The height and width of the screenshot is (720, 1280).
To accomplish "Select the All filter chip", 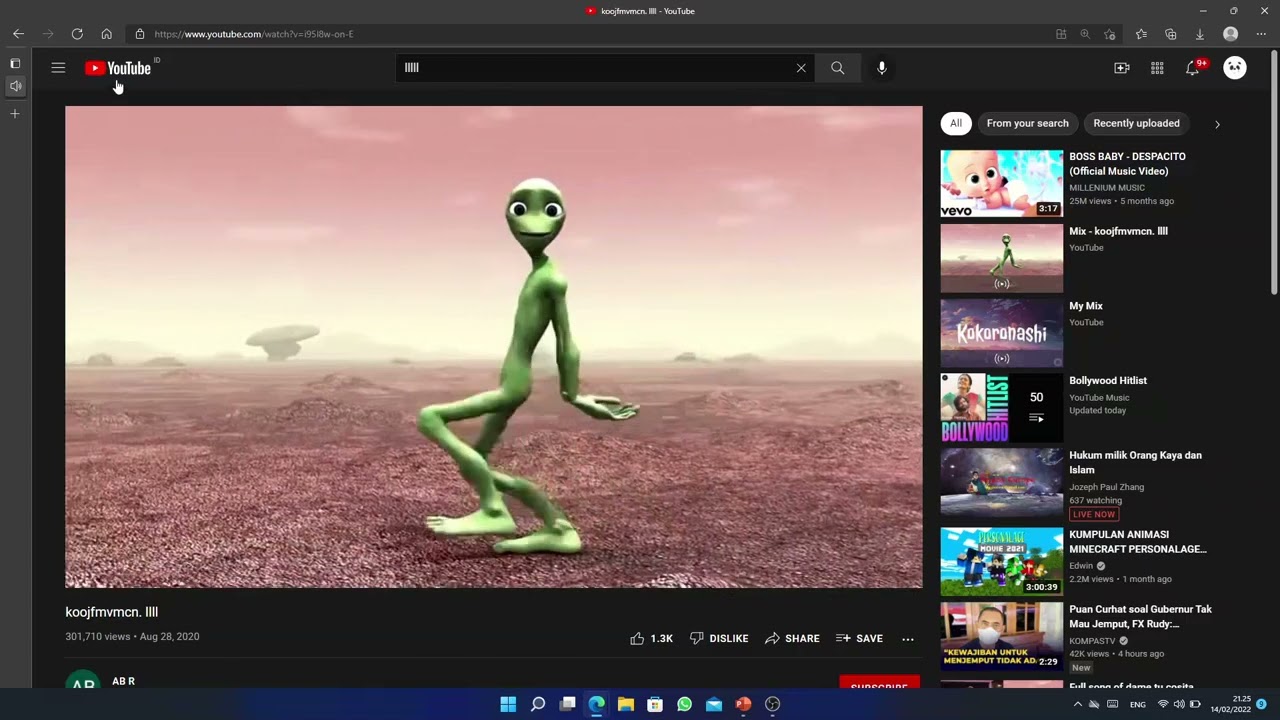I will (956, 123).
